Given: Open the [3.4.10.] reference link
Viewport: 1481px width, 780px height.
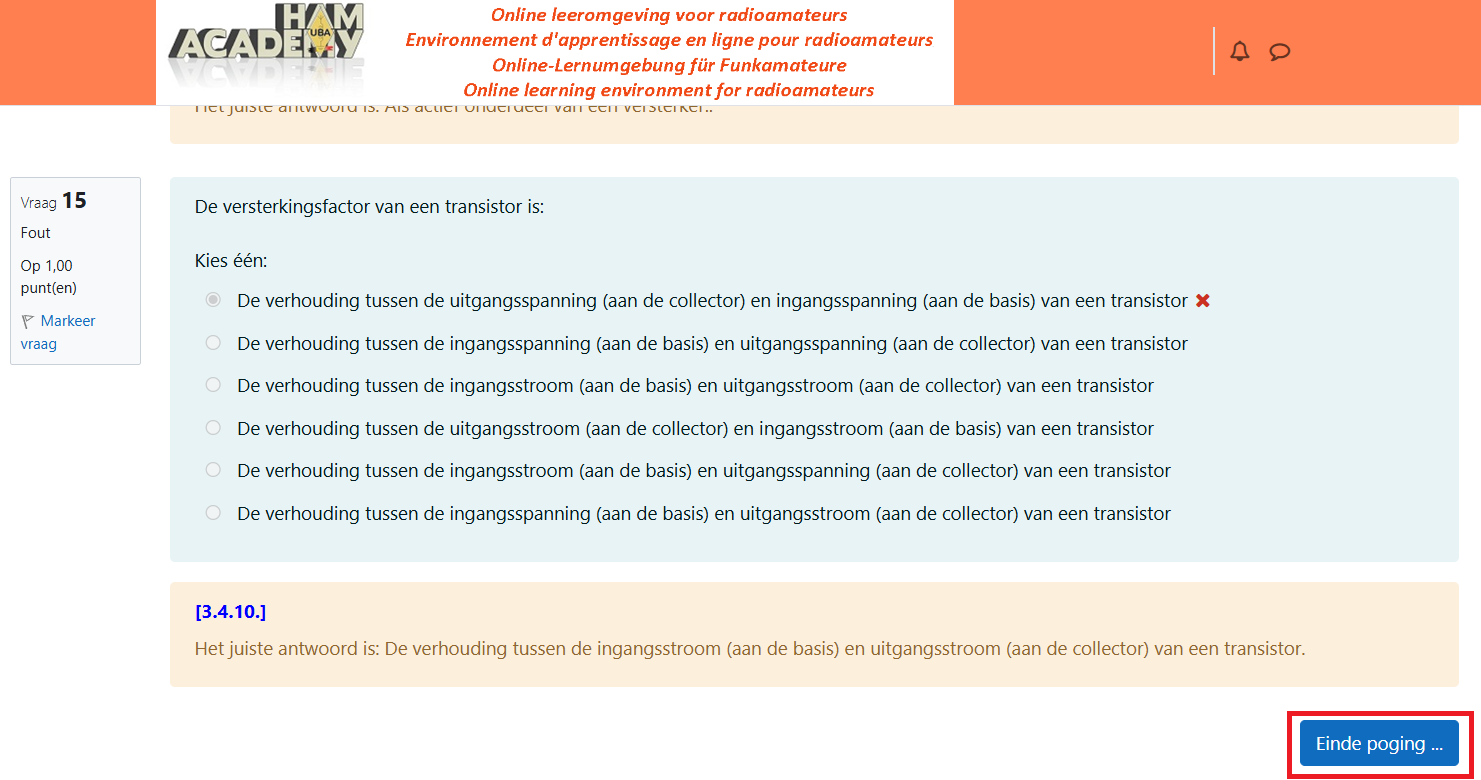Looking at the screenshot, I should click(x=231, y=611).
